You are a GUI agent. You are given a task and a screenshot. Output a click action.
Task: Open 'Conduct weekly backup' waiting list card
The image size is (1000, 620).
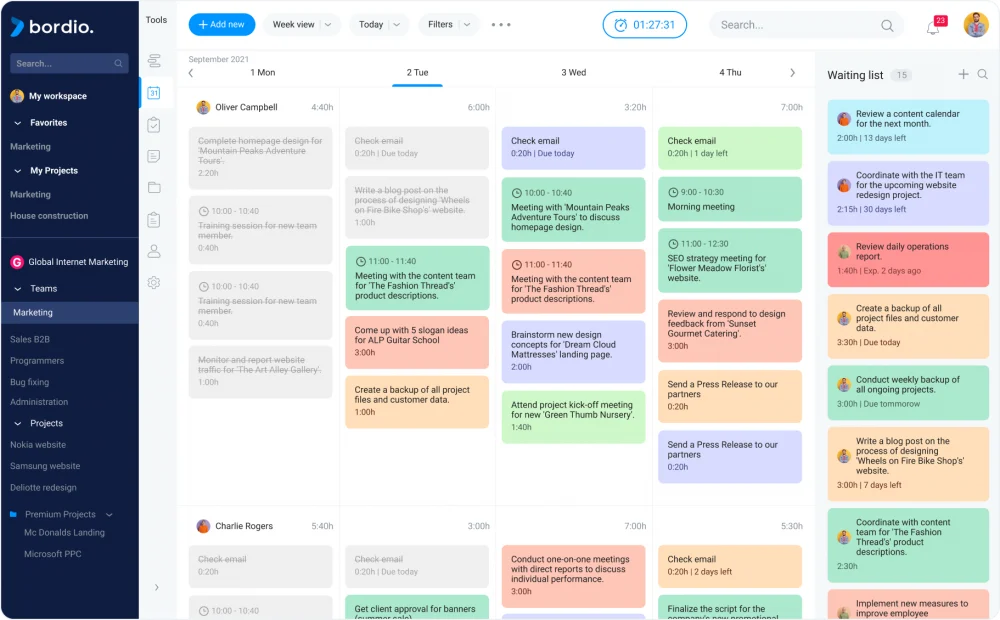click(x=908, y=392)
